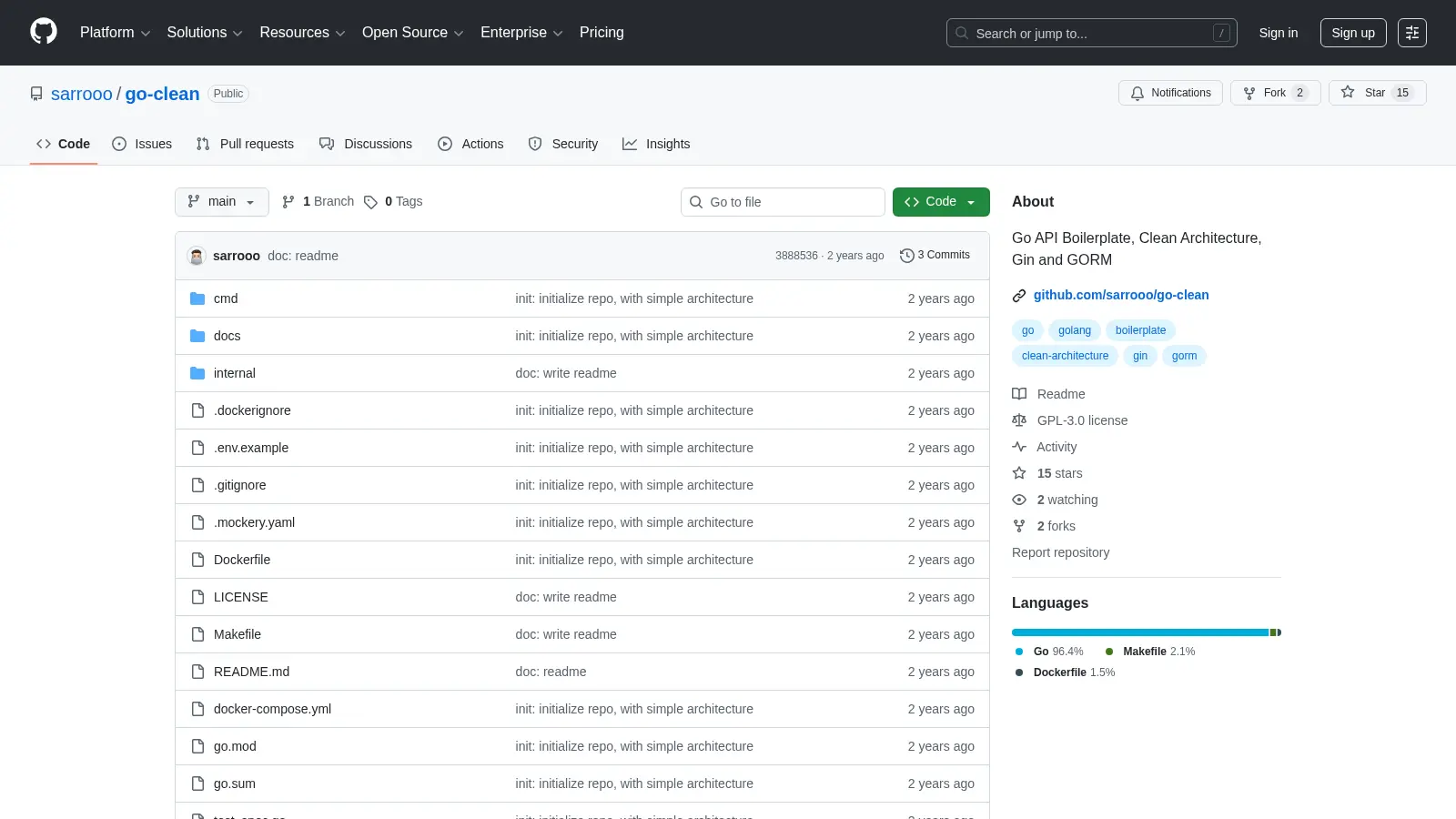
Task: Switch to the Insights tab
Action: coord(656,144)
